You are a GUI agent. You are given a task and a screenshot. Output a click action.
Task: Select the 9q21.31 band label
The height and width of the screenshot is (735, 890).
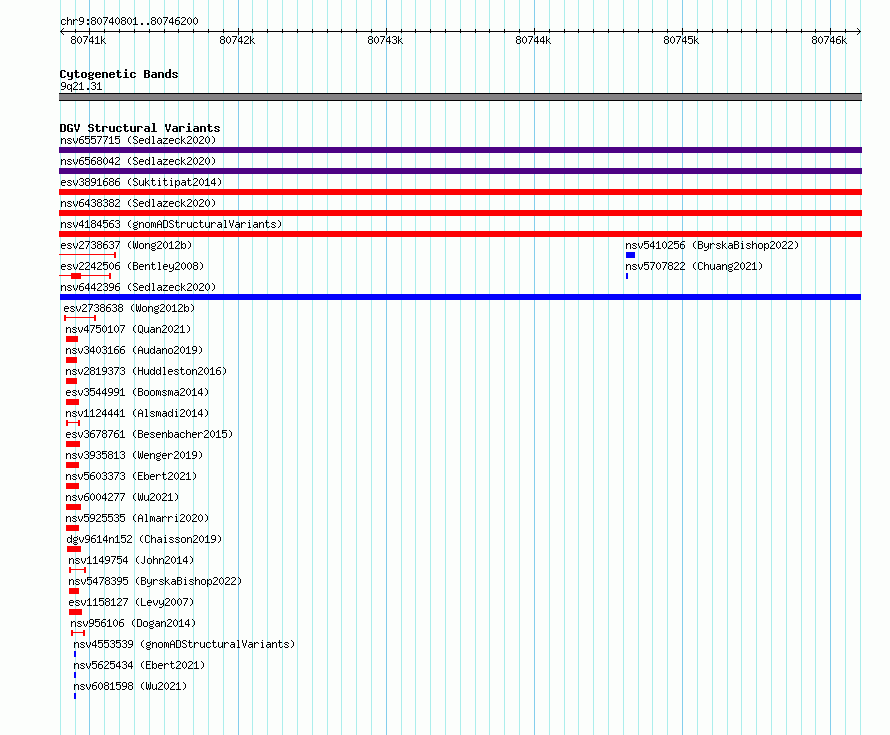coord(81,86)
